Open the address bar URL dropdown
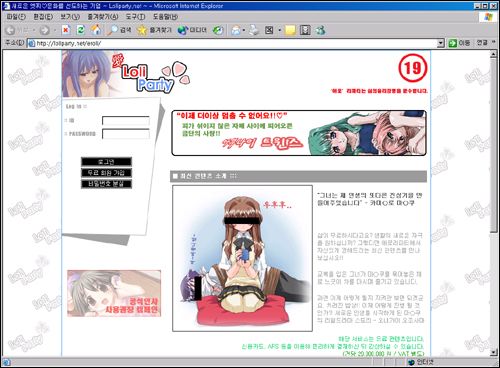The height and width of the screenshot is (368, 500). 441,43
